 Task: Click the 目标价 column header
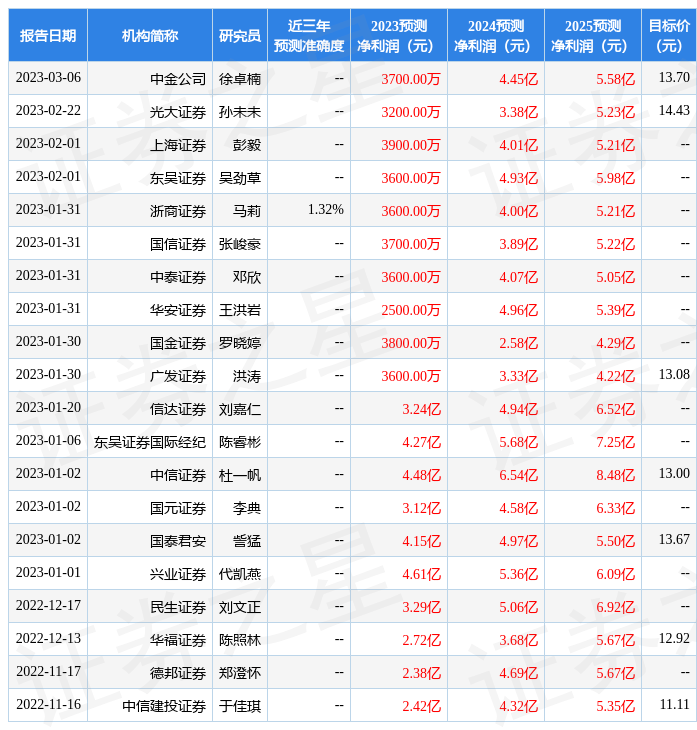(x=669, y=36)
